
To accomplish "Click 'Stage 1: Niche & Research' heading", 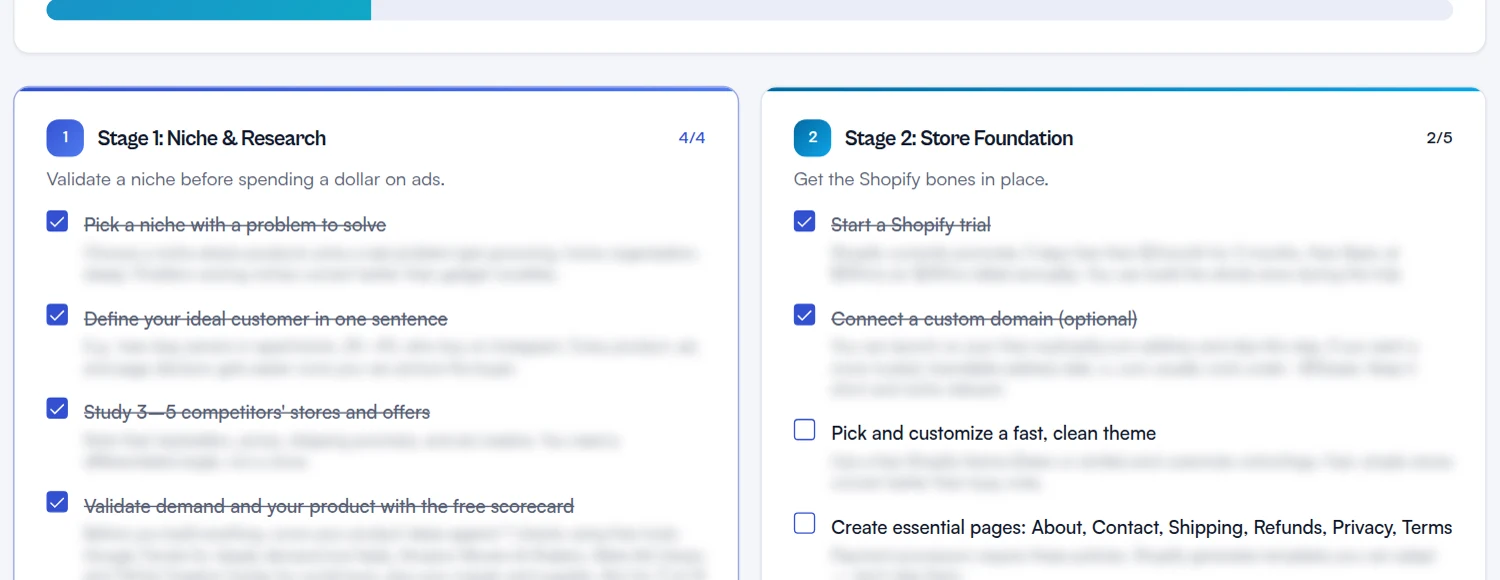I will [212, 138].
